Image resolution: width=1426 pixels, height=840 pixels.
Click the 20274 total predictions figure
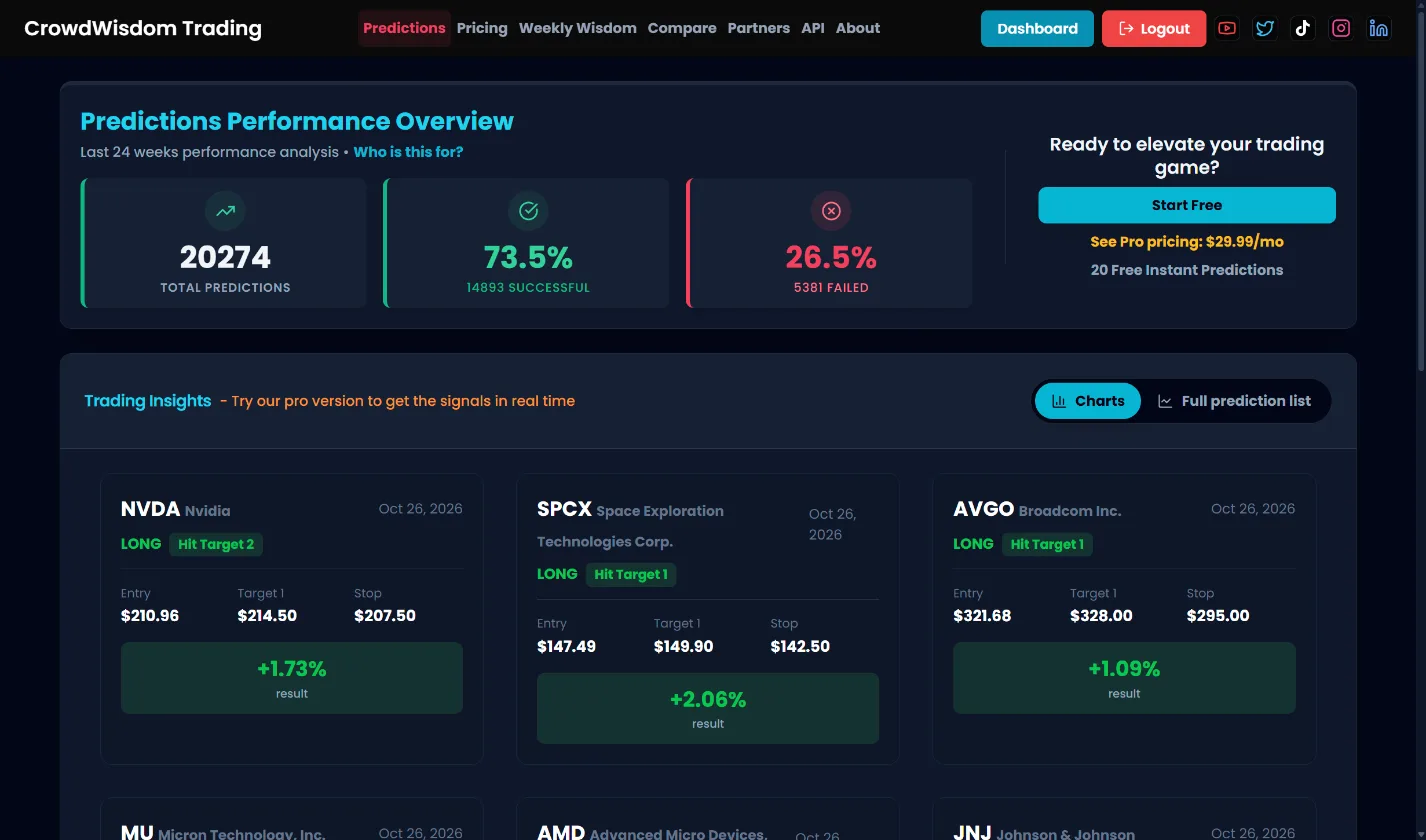(225, 257)
